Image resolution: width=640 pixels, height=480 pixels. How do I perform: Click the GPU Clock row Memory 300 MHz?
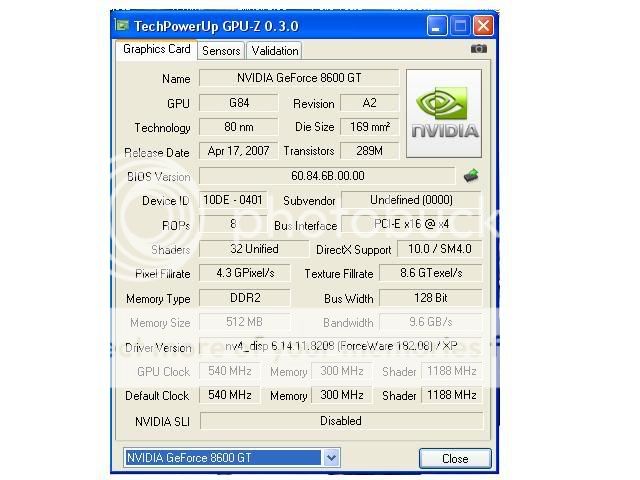pyautogui.click(x=342, y=371)
